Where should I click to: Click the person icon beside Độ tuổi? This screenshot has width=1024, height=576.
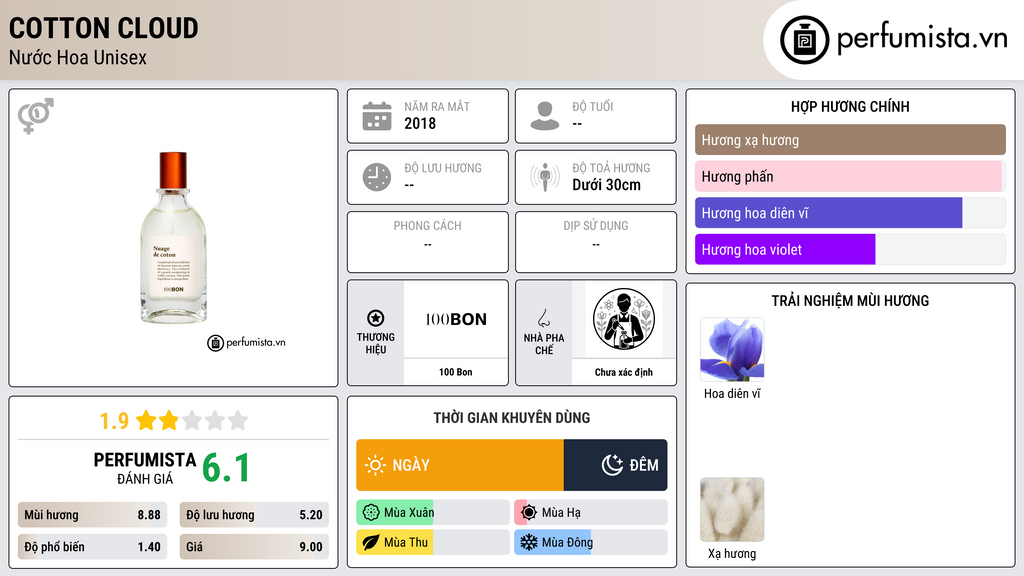pyautogui.click(x=545, y=116)
